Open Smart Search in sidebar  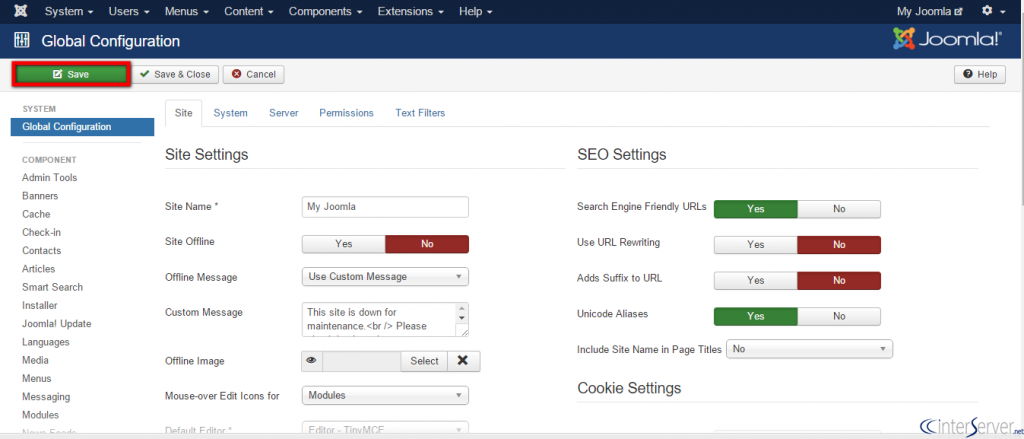(x=52, y=287)
